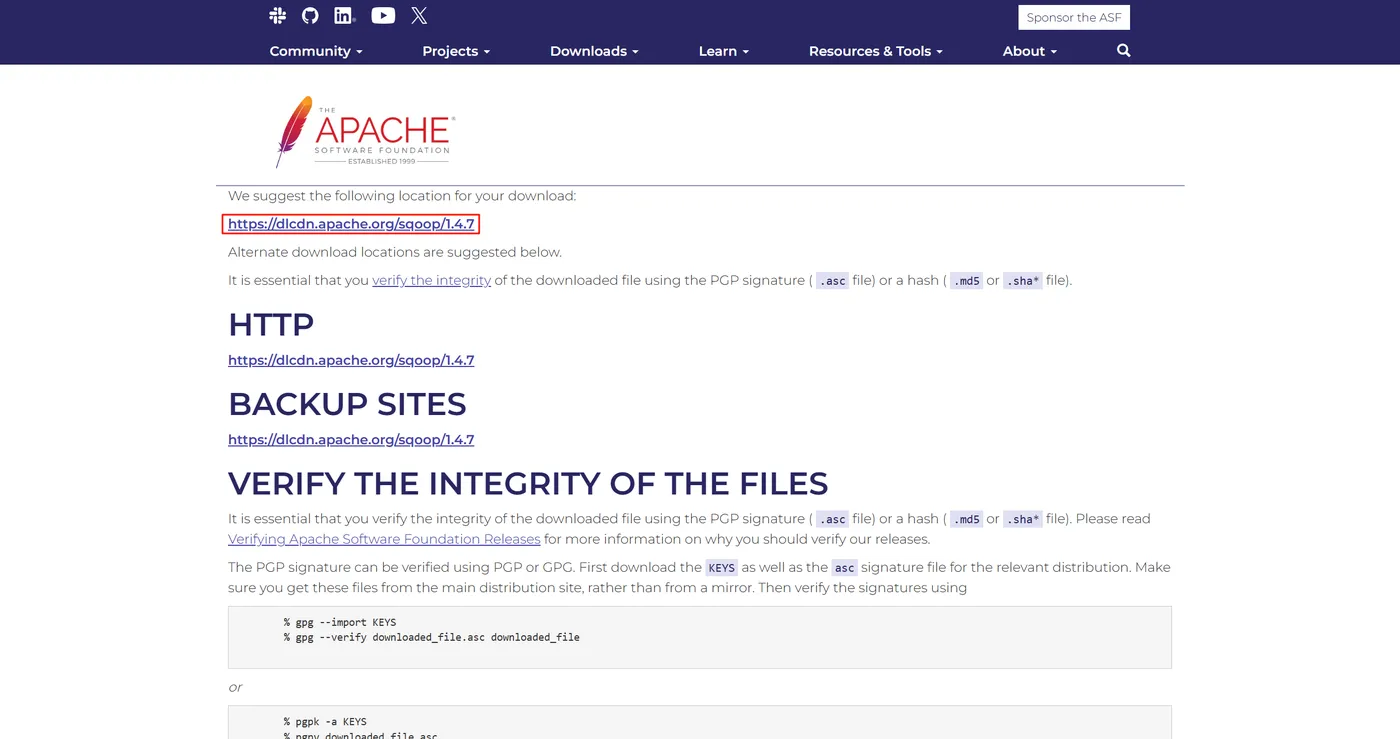Image resolution: width=1400 pixels, height=739 pixels.
Task: Click 'We suggest the following location' text
Action: [x=402, y=196]
